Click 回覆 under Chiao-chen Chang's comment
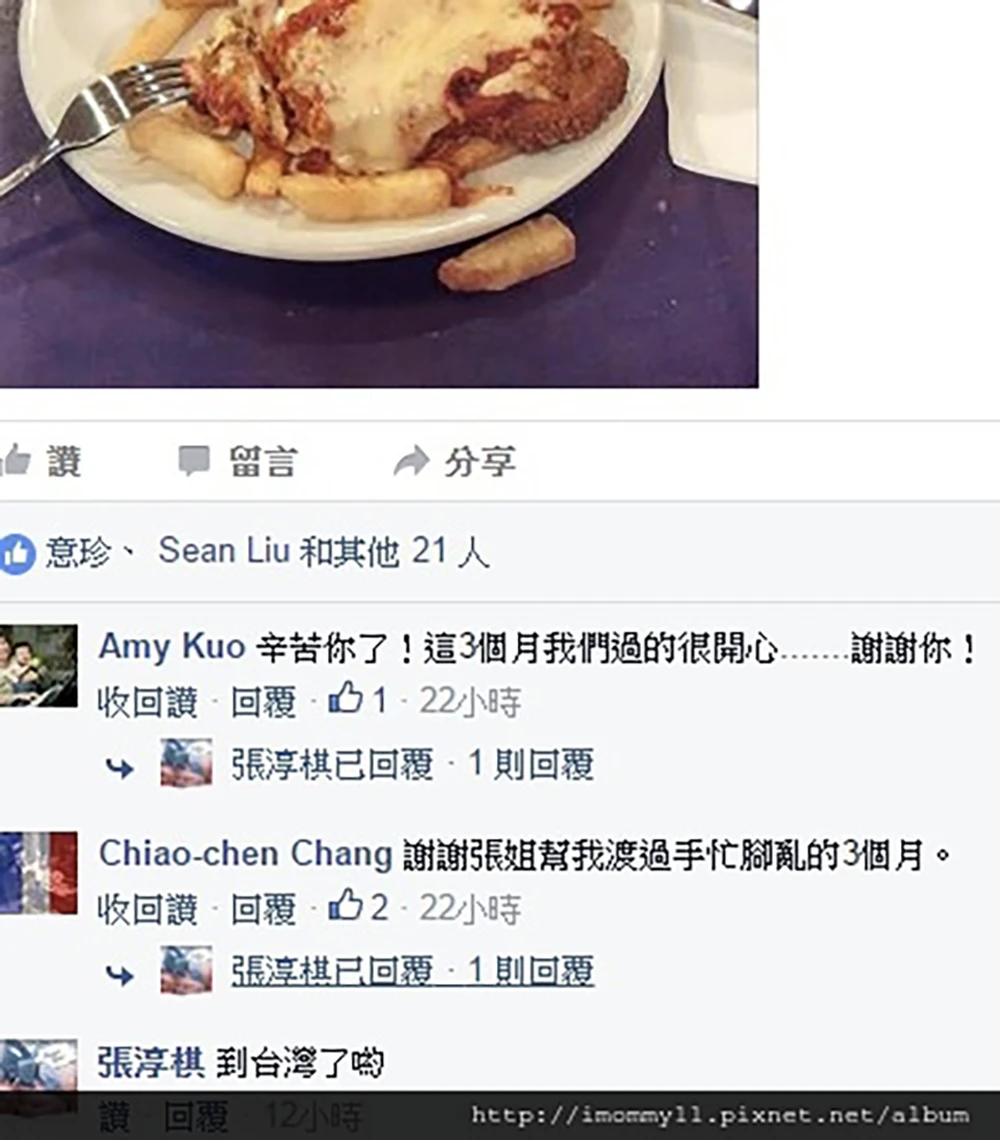 coord(263,909)
